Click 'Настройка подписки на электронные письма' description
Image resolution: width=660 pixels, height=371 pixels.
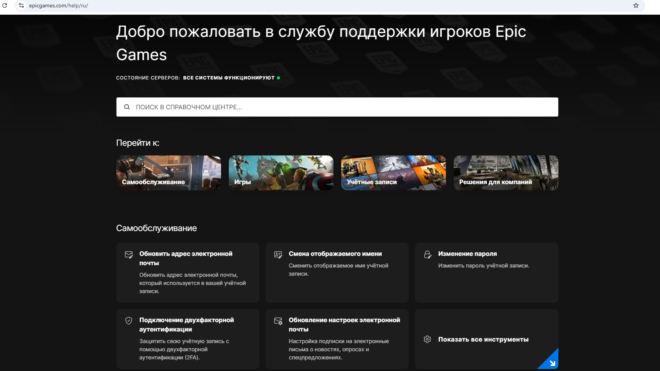pyautogui.click(x=338, y=349)
